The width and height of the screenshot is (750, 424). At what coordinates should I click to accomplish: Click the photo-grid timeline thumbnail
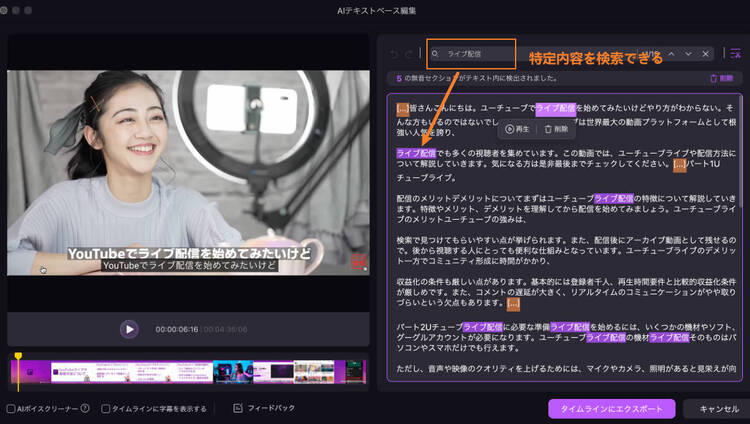pos(314,372)
